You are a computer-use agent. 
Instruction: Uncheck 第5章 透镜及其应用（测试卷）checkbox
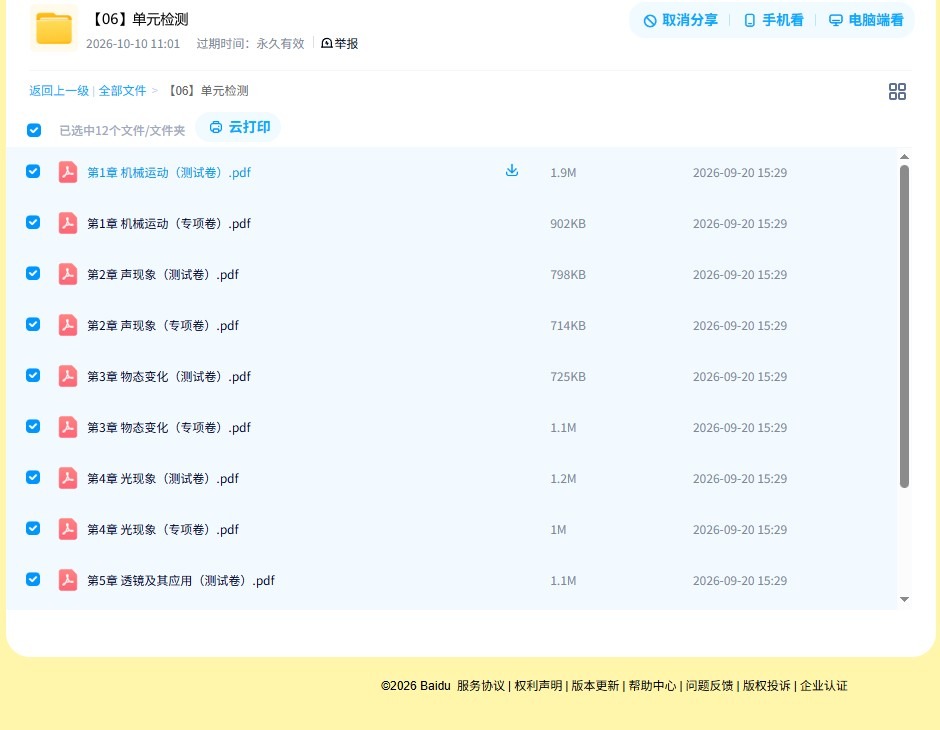(x=33, y=579)
